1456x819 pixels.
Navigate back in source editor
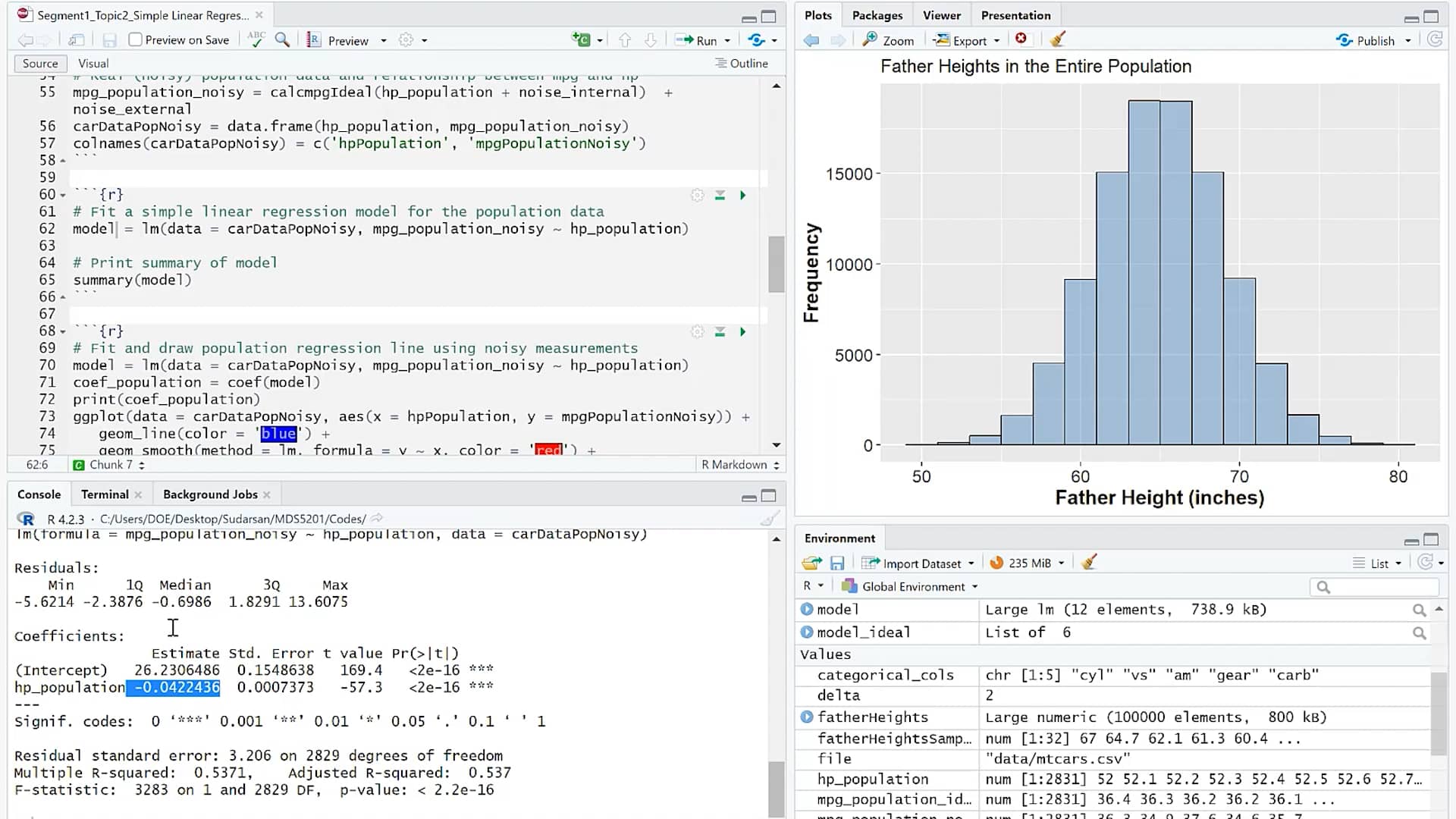pyautogui.click(x=25, y=40)
